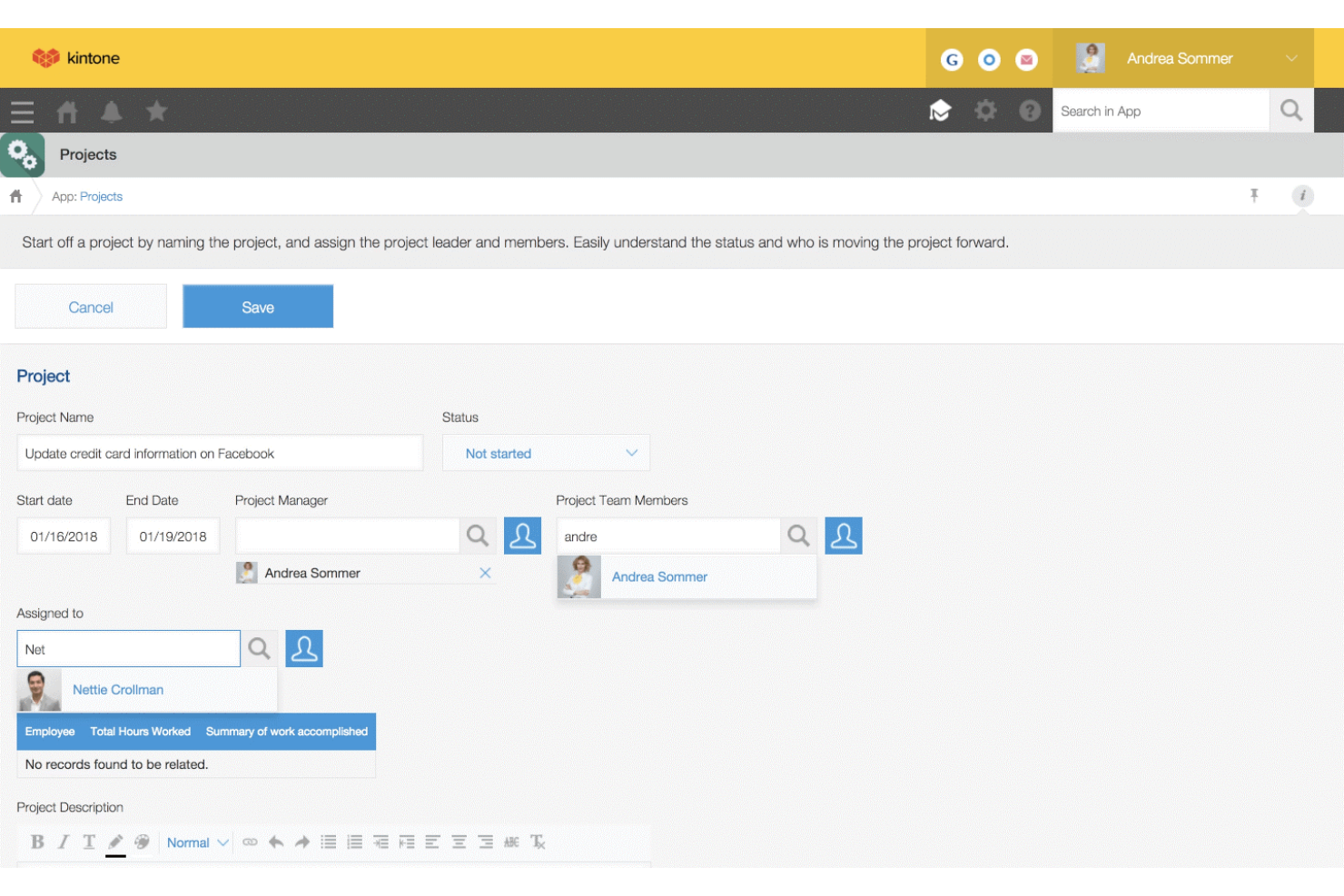Open user picker for Project Team Members
Image resolution: width=1344 pixels, height=896 pixels.
click(844, 536)
